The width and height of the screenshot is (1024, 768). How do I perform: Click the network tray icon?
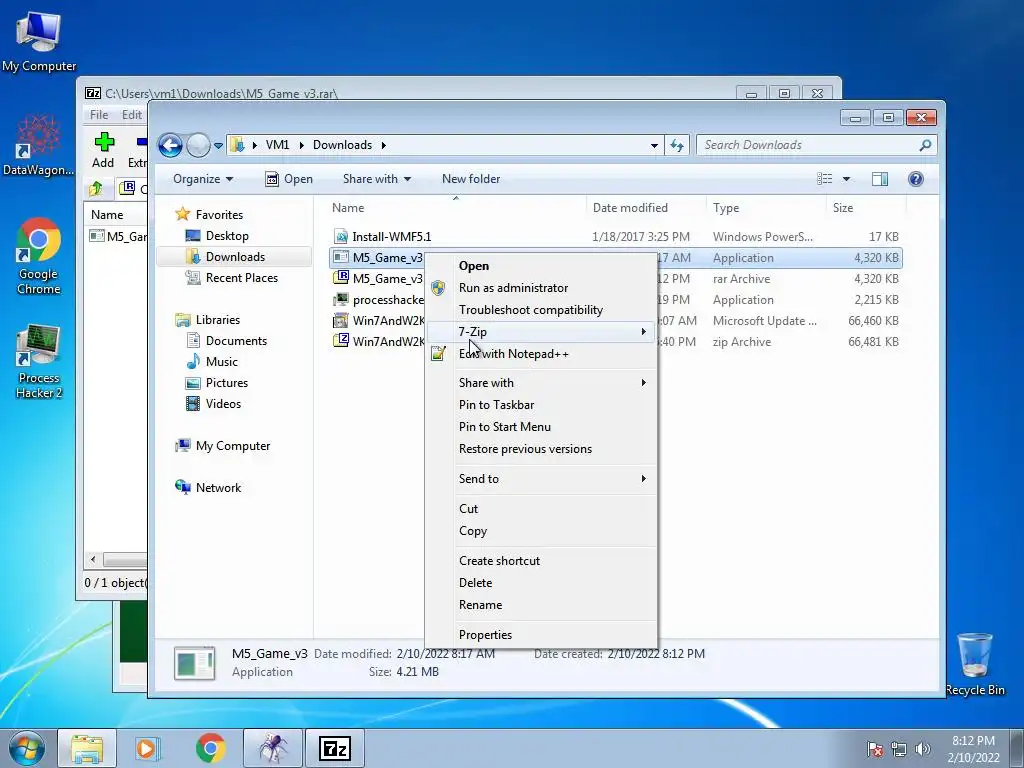tap(899, 749)
